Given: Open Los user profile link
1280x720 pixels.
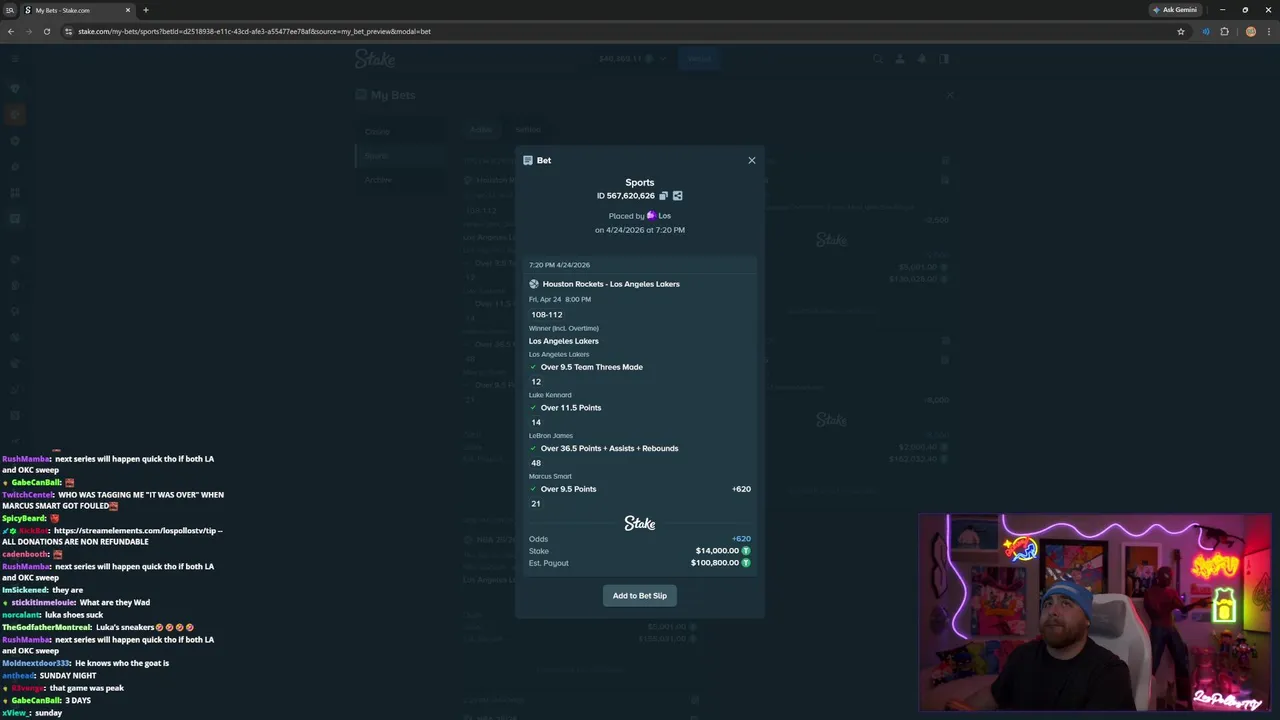Looking at the screenshot, I should click(664, 216).
